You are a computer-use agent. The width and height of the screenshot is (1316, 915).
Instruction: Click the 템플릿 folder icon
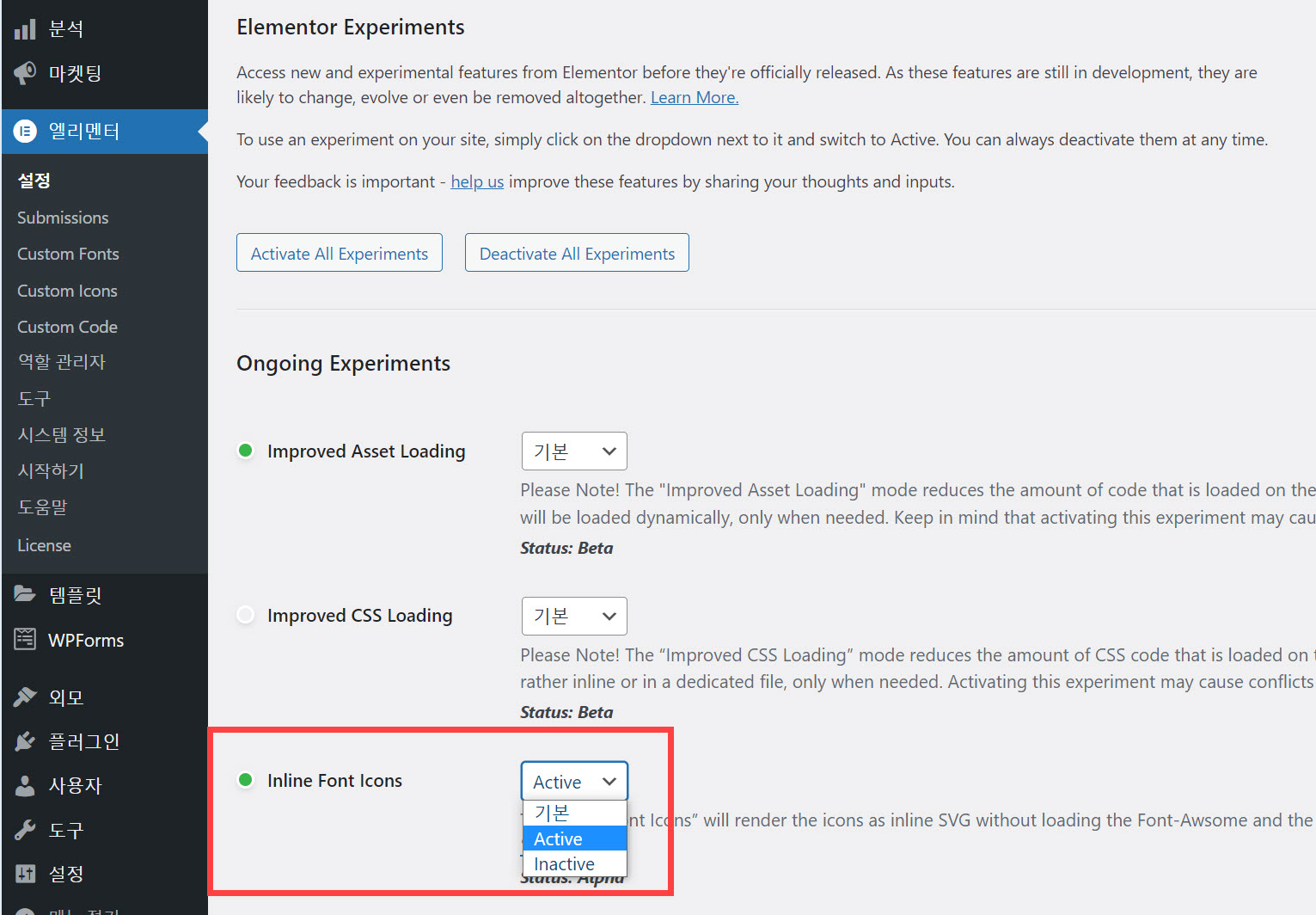click(x=25, y=594)
